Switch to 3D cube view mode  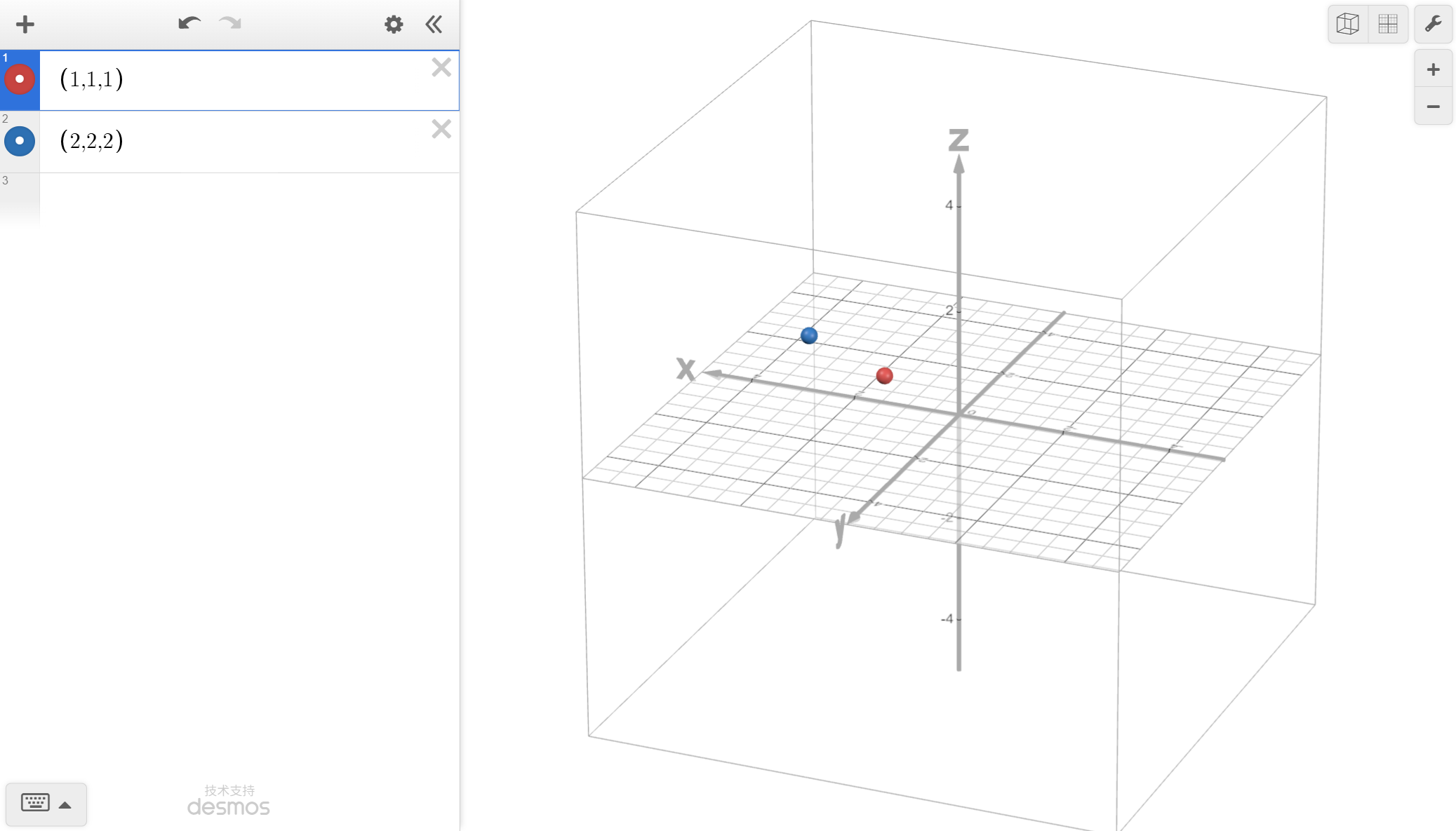point(1348,25)
